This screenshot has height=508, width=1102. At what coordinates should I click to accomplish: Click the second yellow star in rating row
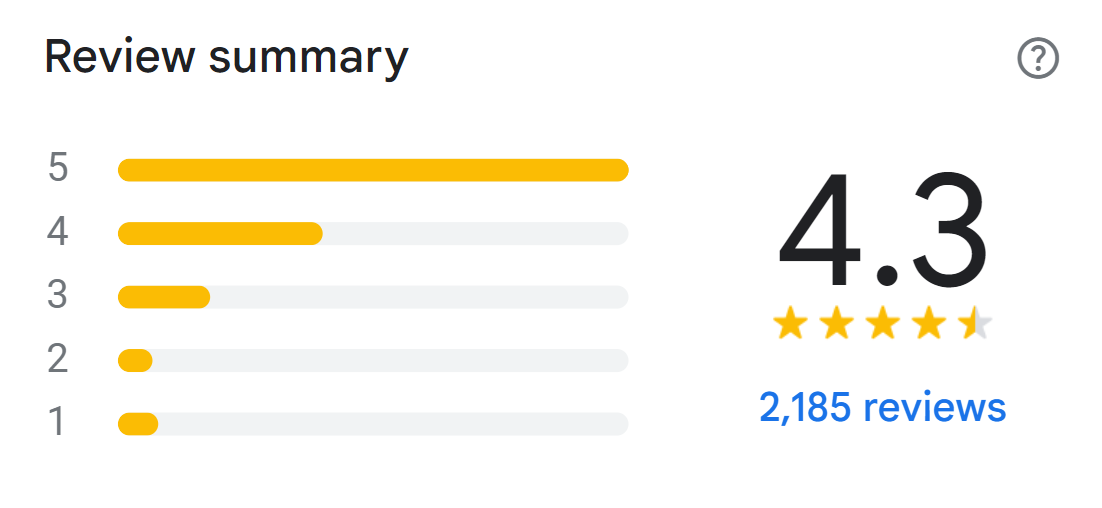pos(836,324)
